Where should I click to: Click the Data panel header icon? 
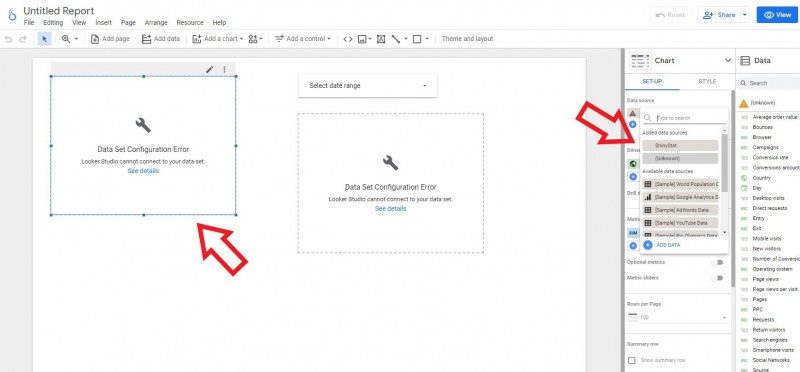[745, 60]
